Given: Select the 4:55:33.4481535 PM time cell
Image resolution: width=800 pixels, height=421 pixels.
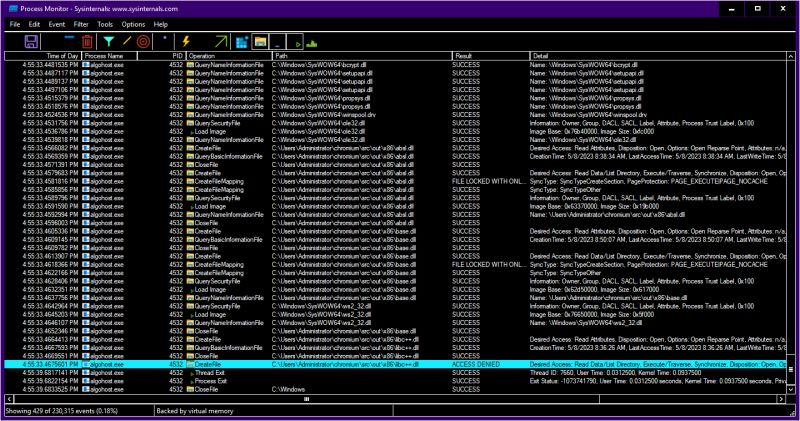Looking at the screenshot, I should (x=50, y=65).
